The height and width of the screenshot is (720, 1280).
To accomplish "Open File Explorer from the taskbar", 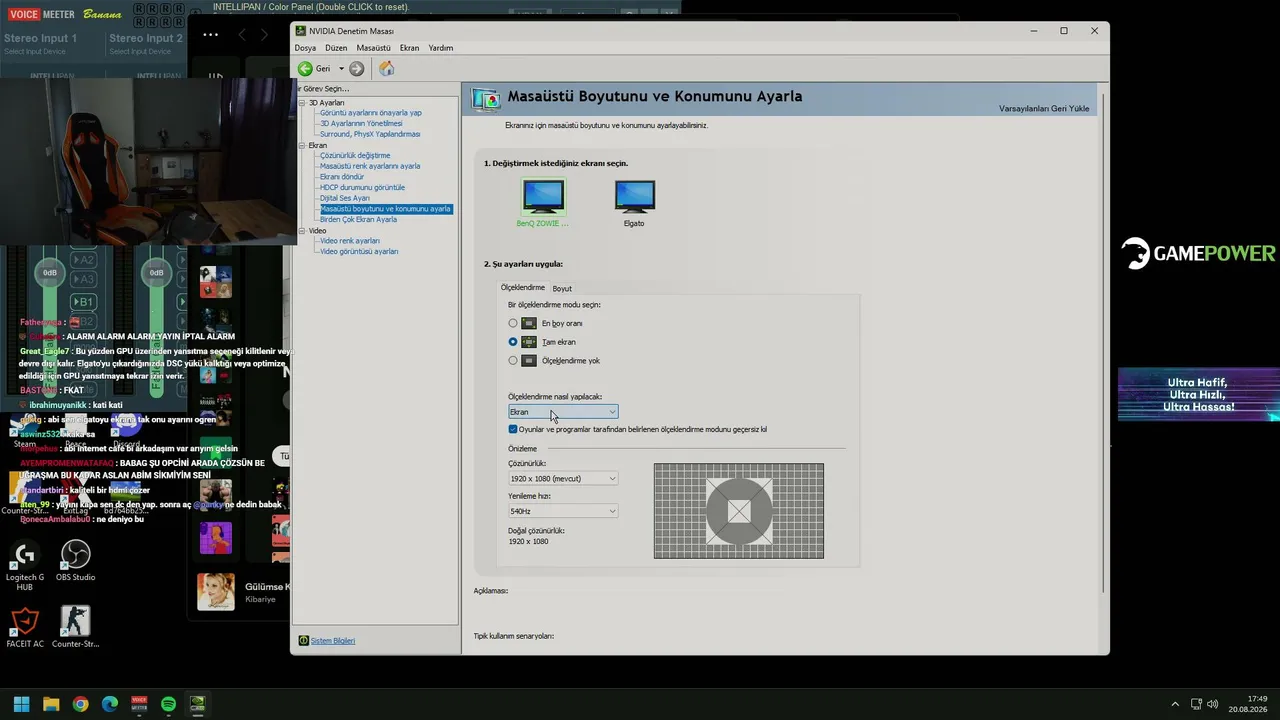I will [51, 704].
